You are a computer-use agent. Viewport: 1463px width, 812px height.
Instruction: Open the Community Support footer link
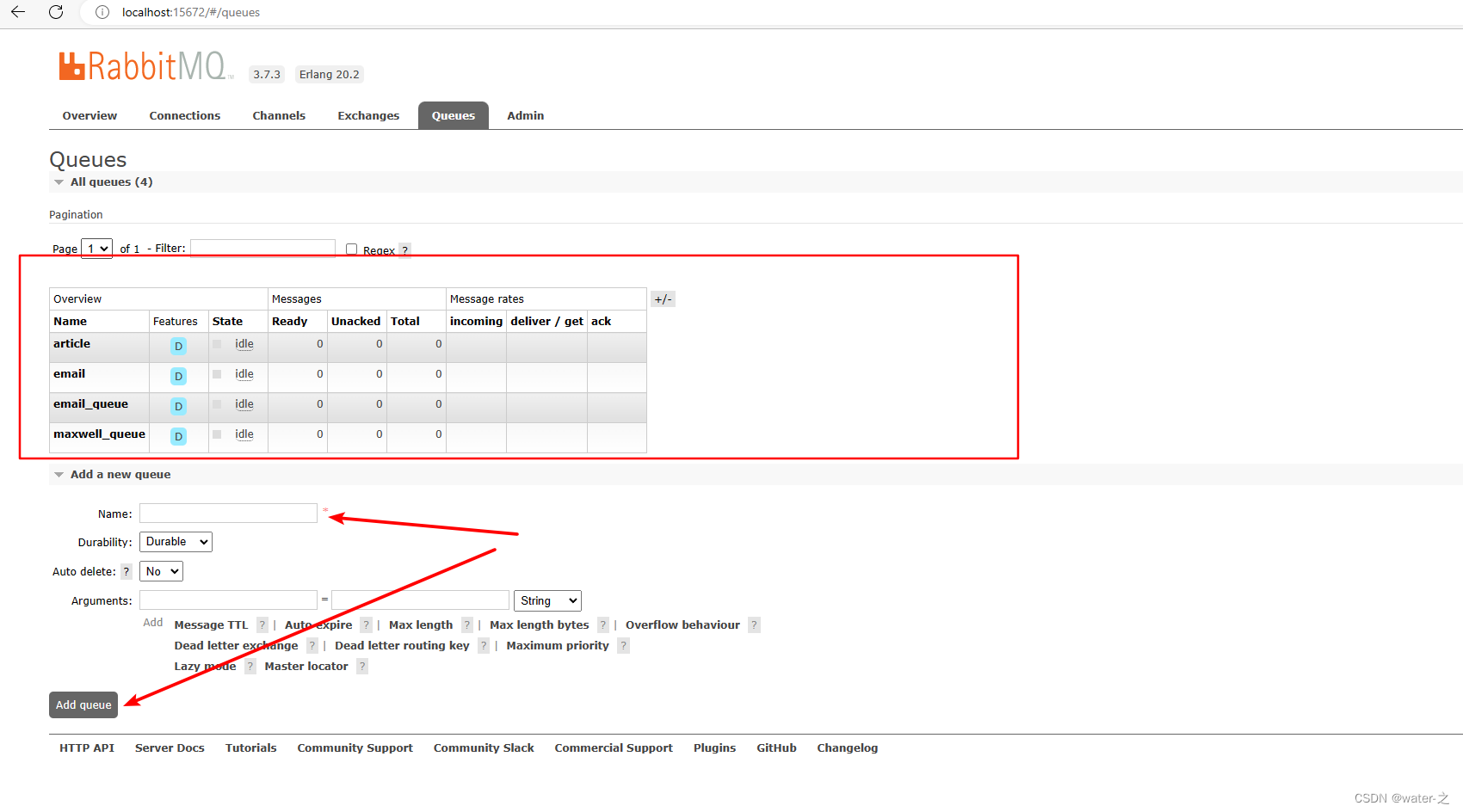point(355,748)
